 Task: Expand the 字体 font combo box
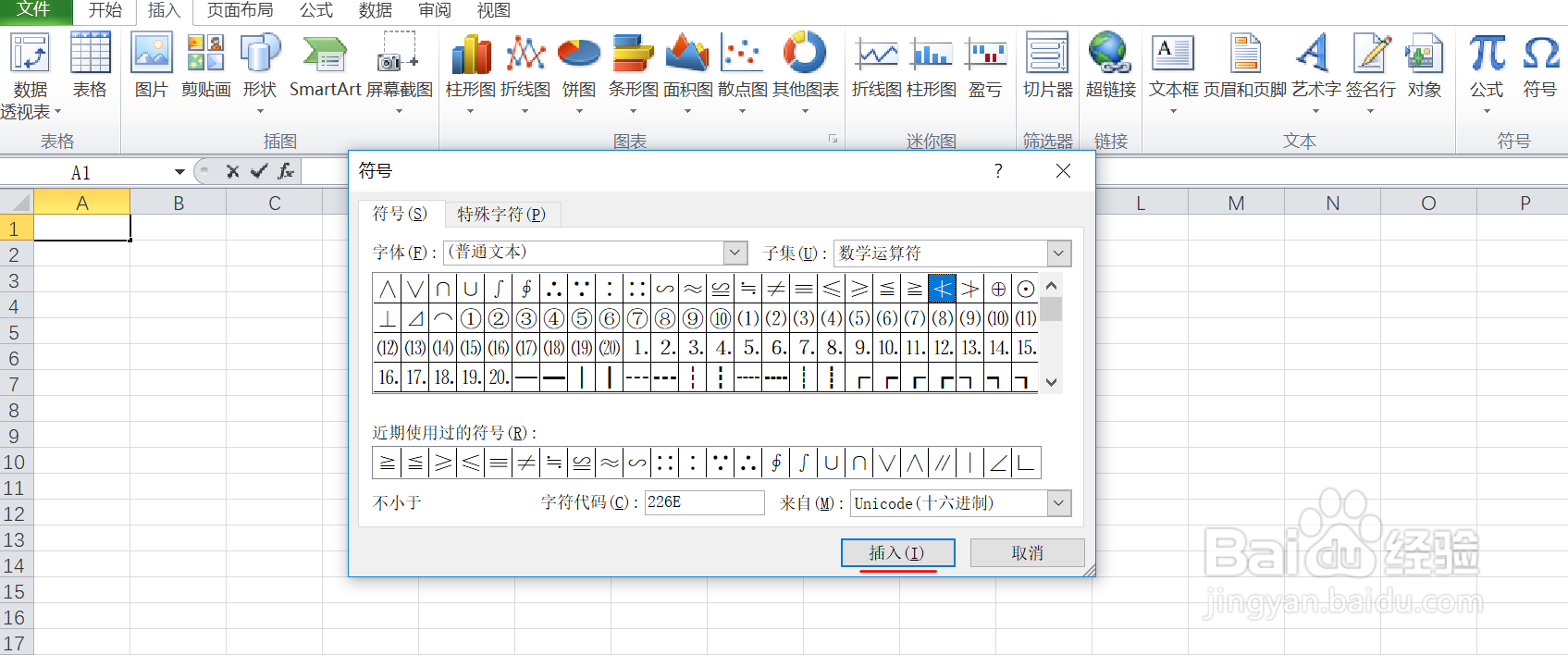(x=735, y=253)
